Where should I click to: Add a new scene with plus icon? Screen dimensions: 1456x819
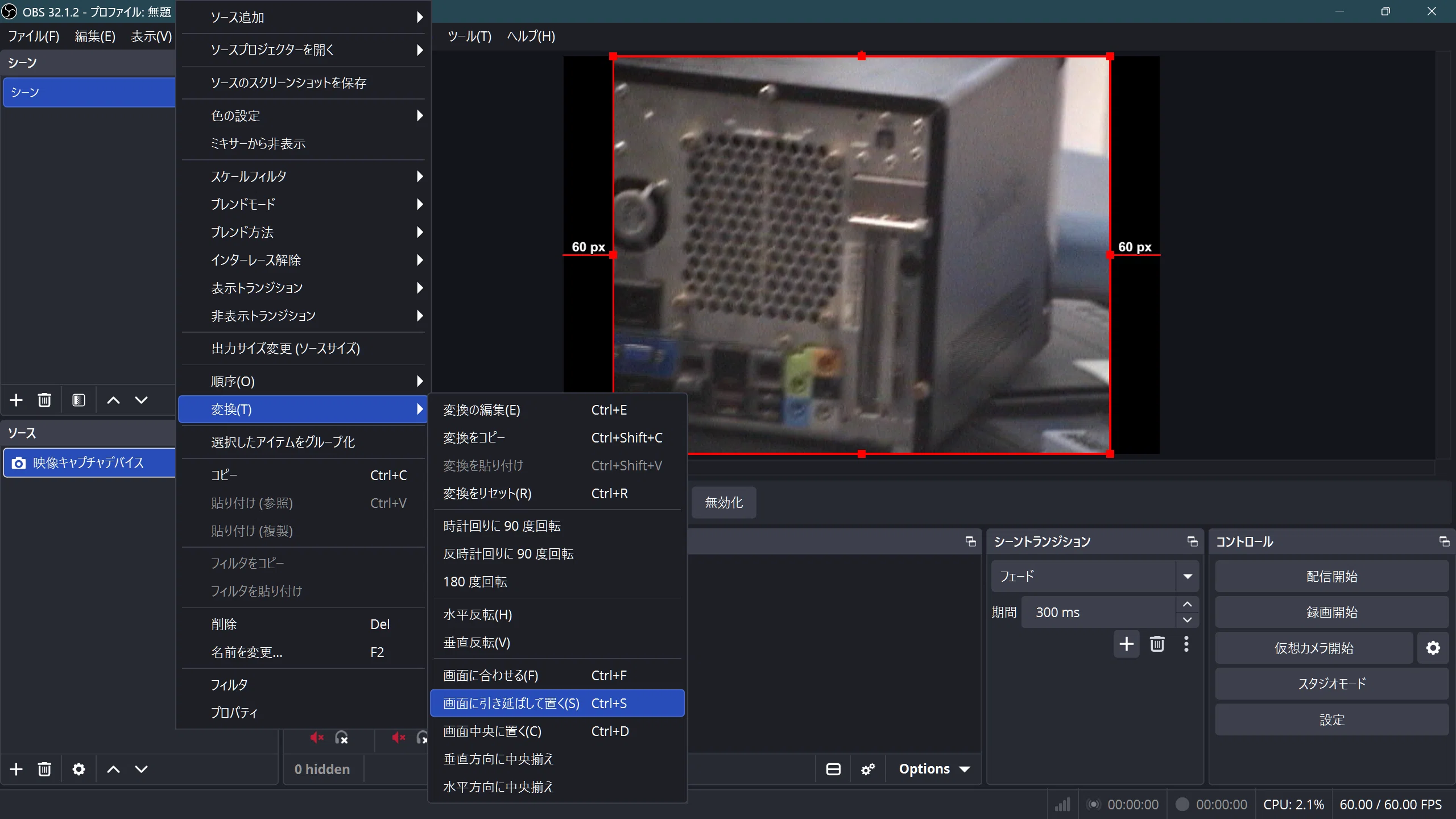click(x=16, y=400)
